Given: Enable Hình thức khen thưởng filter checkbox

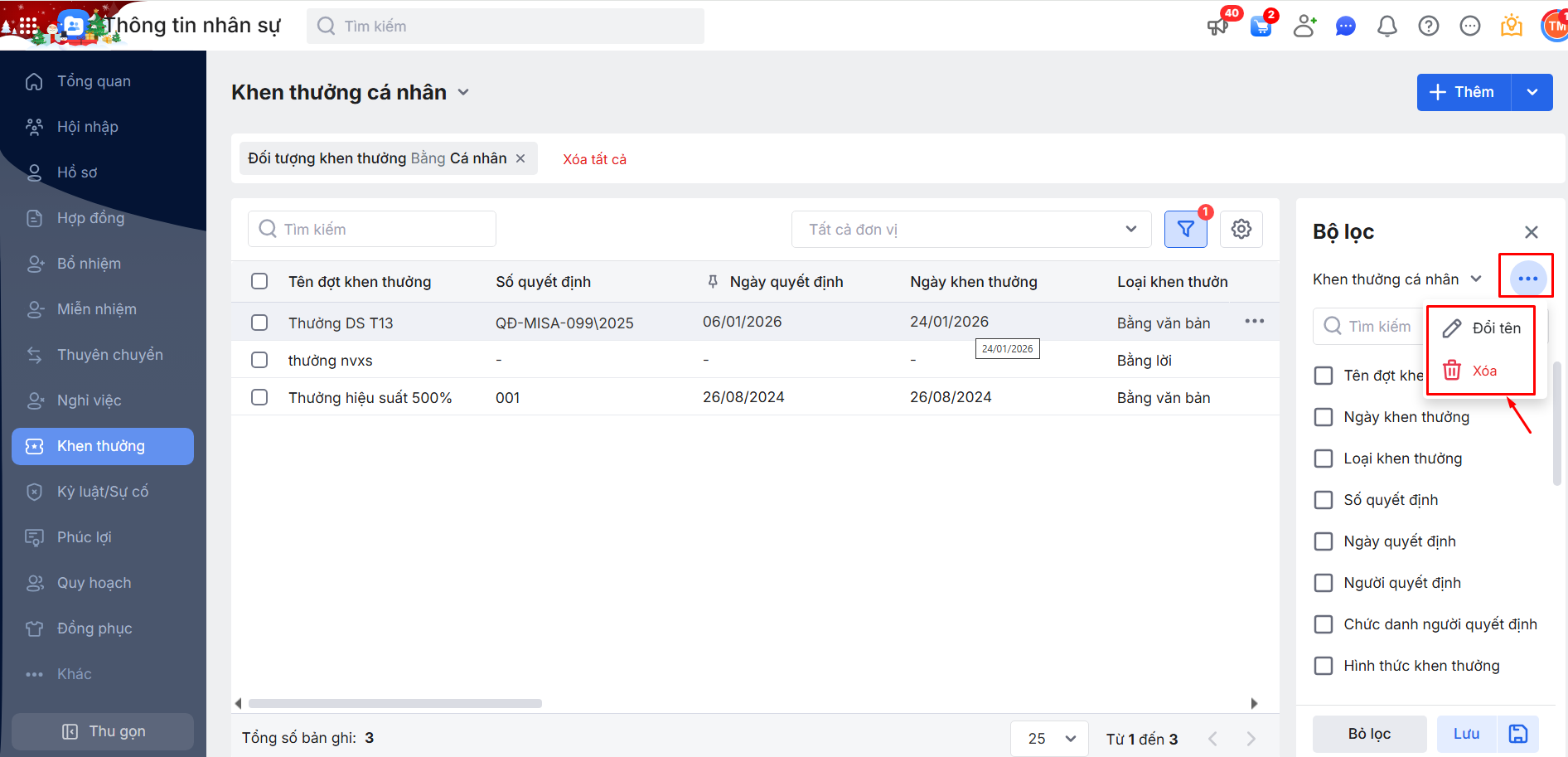Looking at the screenshot, I should tap(1324, 666).
